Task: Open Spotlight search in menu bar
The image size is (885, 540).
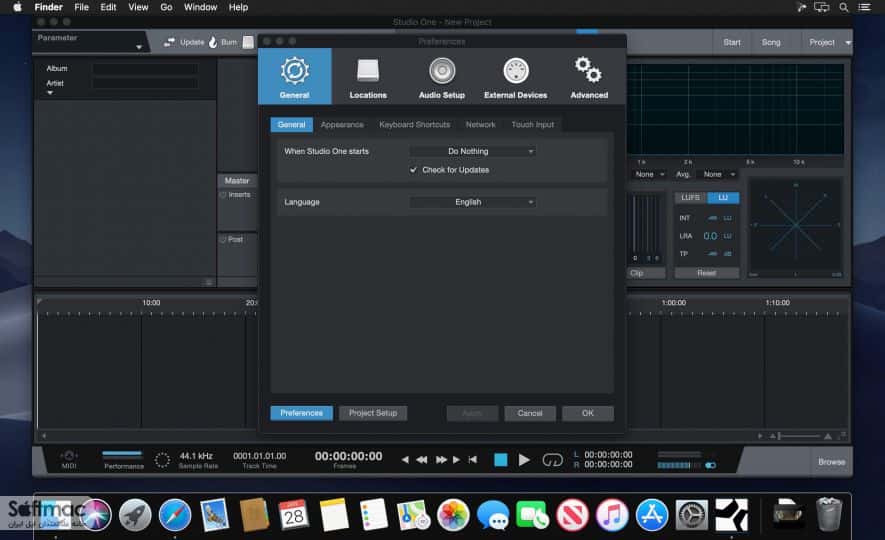Action: (x=844, y=7)
